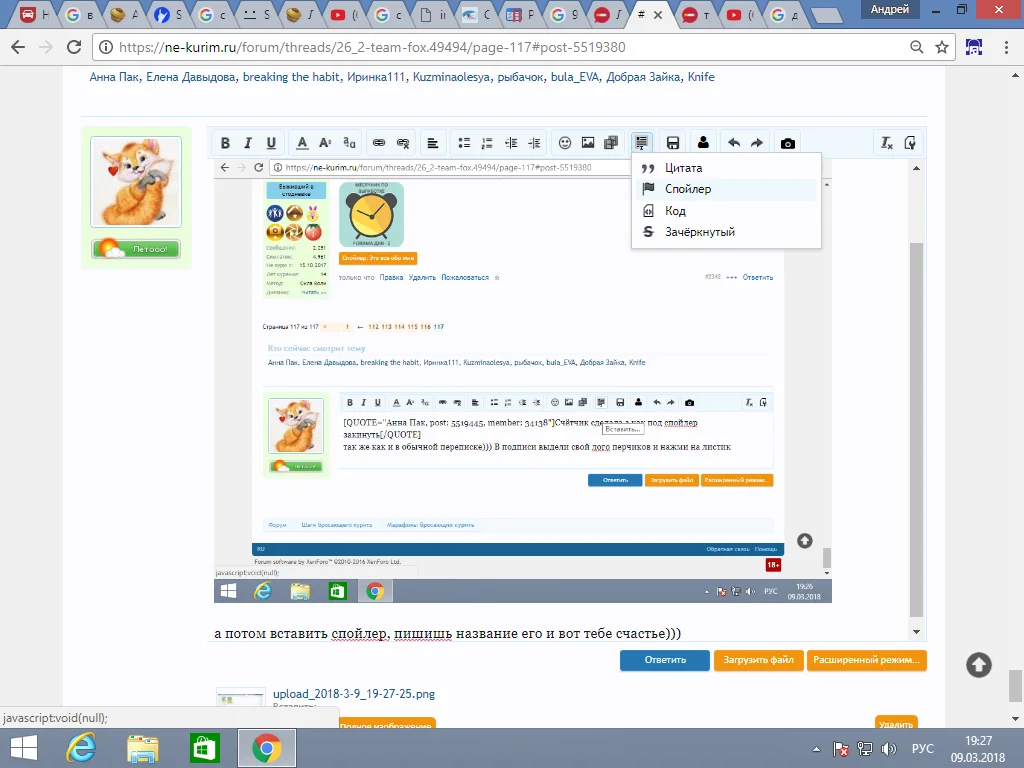Click the Chrome address bar URL

[372, 47]
